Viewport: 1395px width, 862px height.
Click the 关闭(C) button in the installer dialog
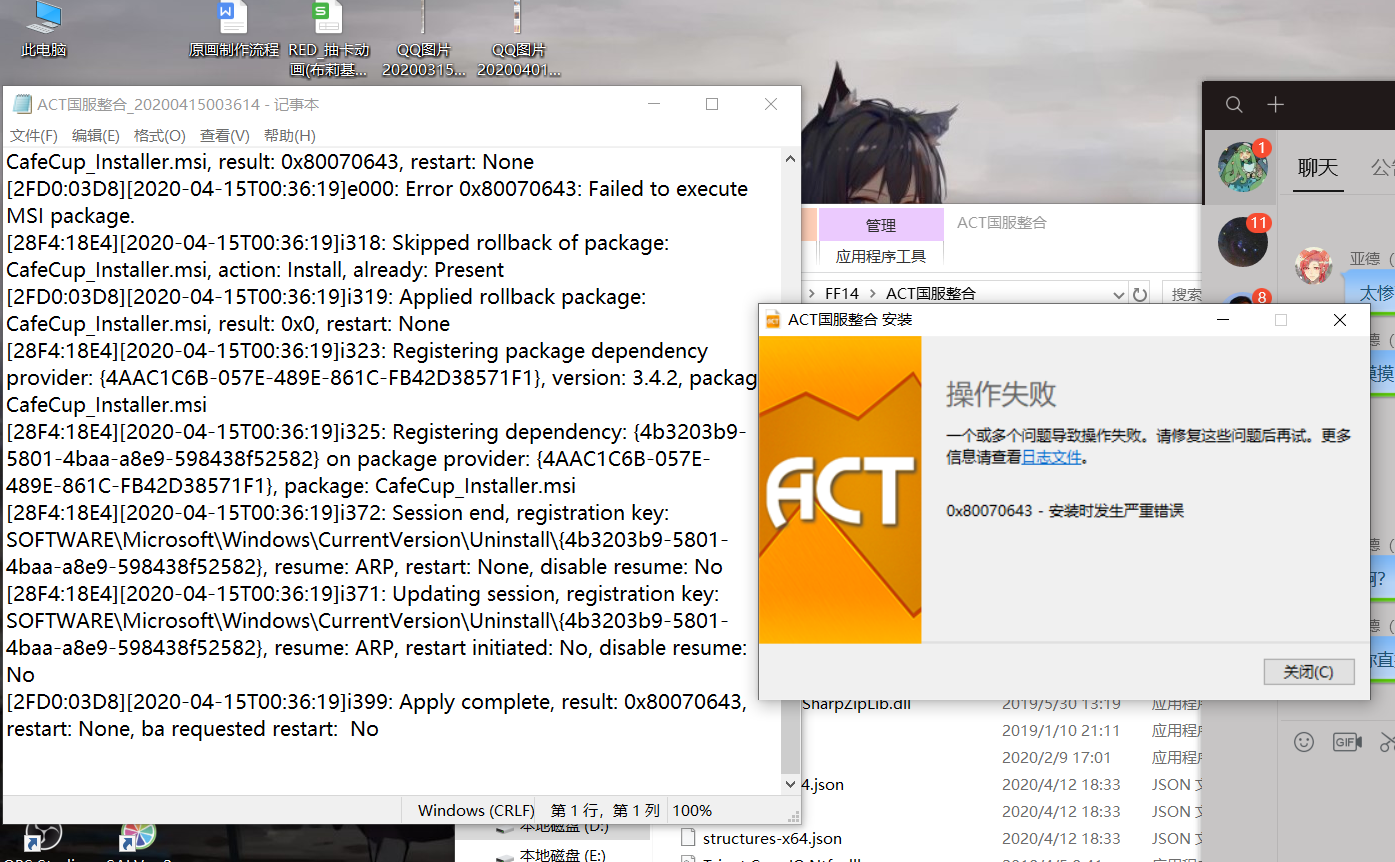click(x=1309, y=672)
